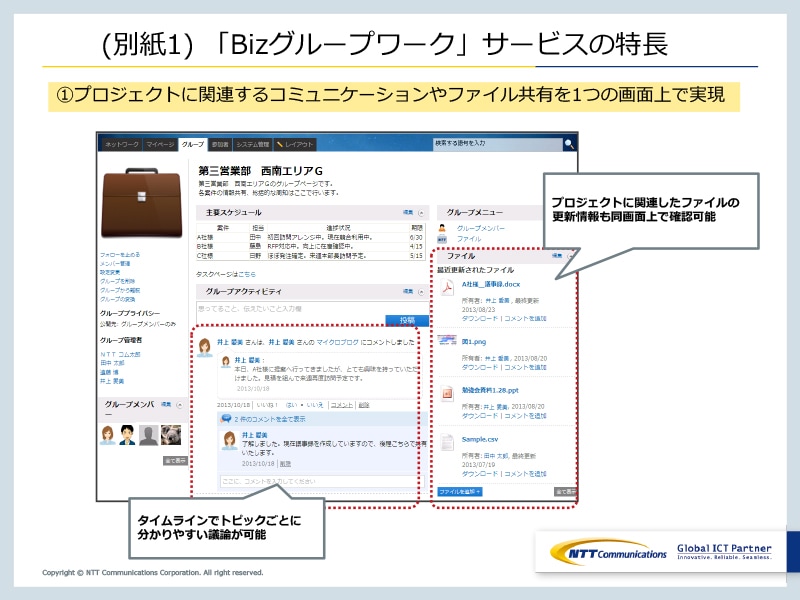Click the koala photo member avatar
Screen dimensions: 800x600
[171, 435]
